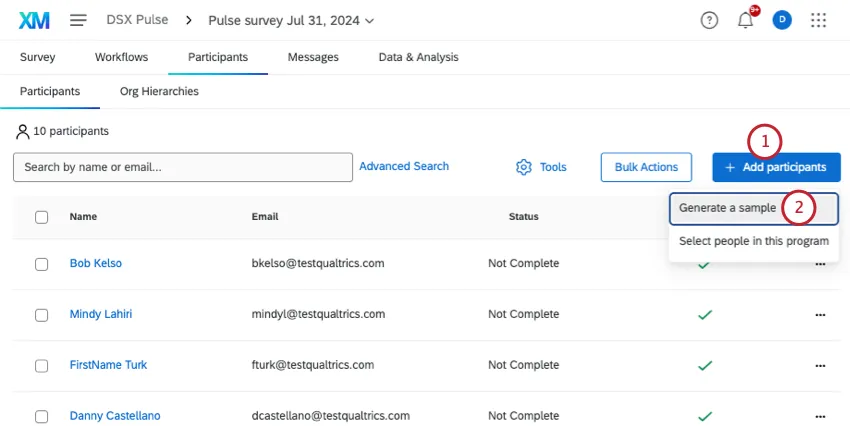Screen dimensions: 850x426
Task: Open Bob Kelso row options ellipsis
Action: (820, 264)
